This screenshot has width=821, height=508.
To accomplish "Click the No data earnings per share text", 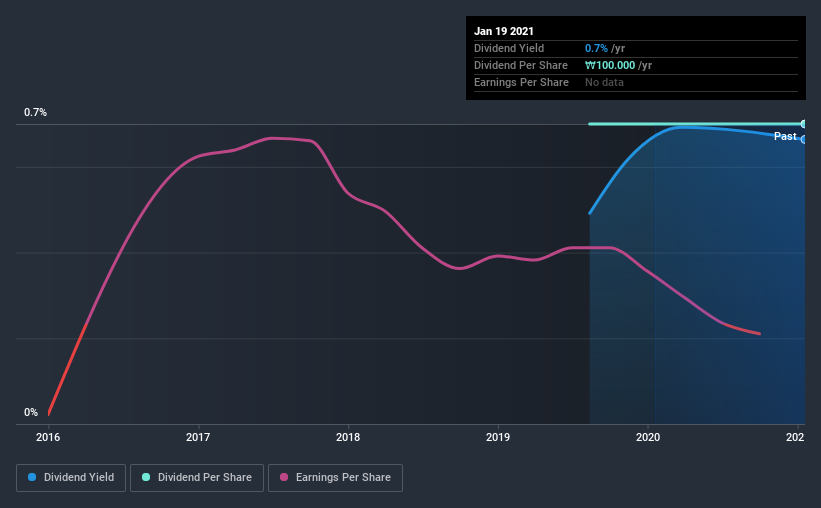I will coord(604,82).
